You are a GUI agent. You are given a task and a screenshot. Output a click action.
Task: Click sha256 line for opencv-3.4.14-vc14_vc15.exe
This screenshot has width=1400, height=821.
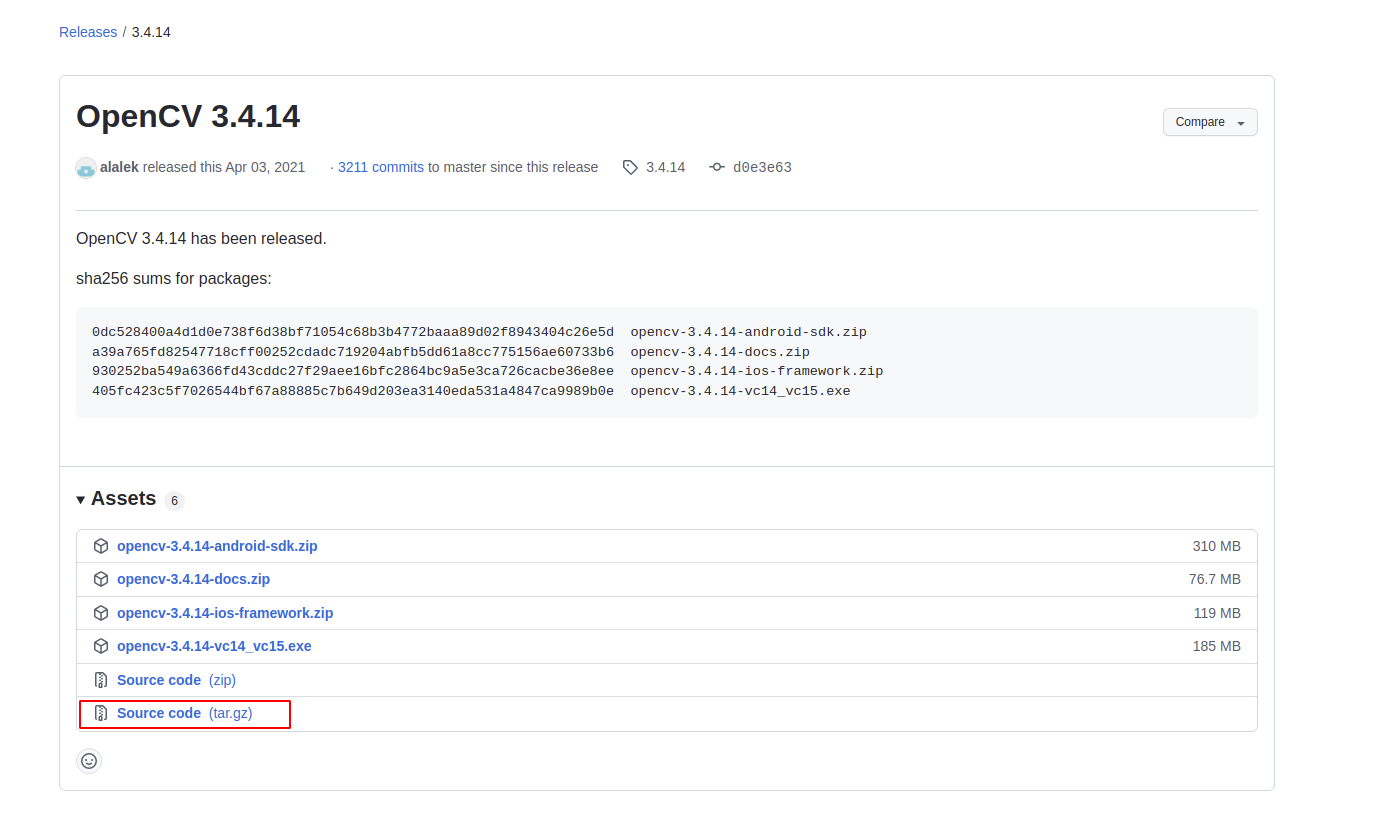pyautogui.click(x=471, y=391)
